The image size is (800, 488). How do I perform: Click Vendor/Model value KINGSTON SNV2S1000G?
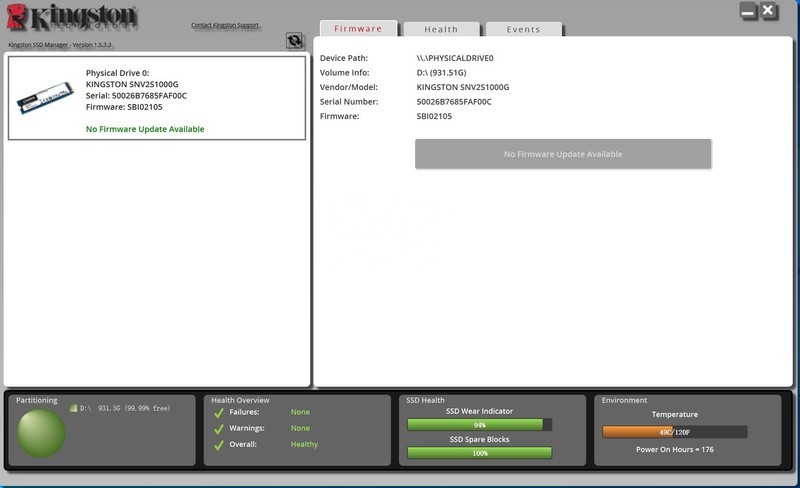(463, 87)
